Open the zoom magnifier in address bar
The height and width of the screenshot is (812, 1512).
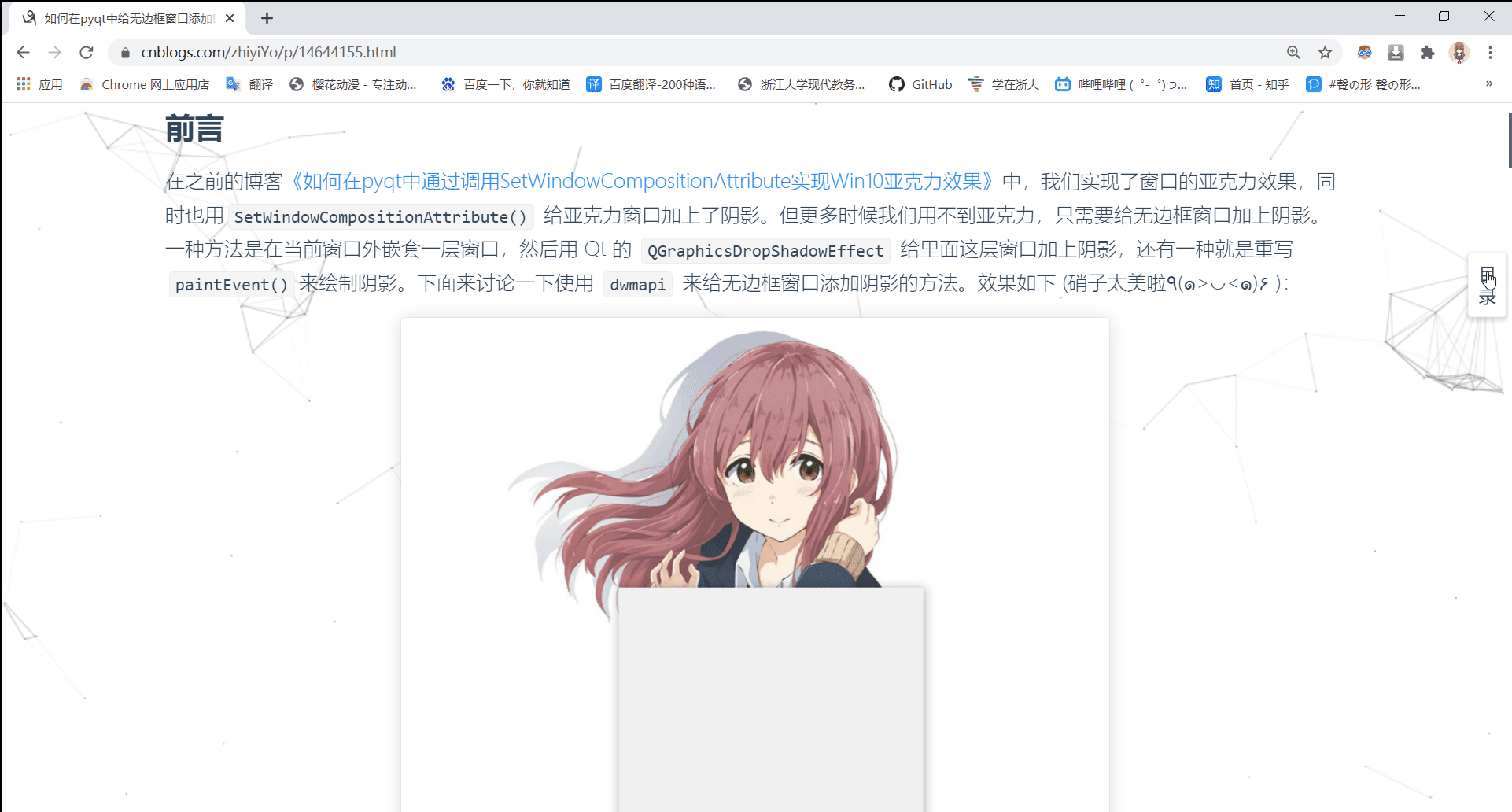click(x=1293, y=52)
